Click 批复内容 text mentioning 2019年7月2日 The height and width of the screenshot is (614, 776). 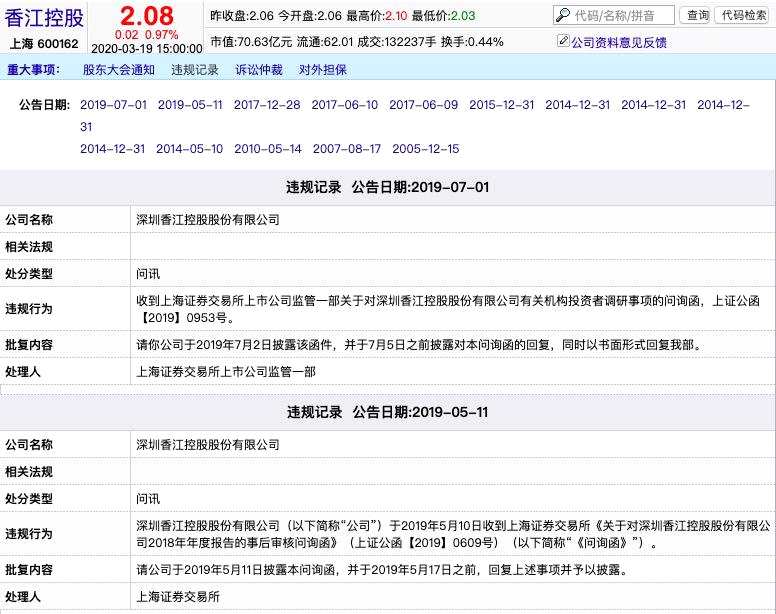pos(420,345)
